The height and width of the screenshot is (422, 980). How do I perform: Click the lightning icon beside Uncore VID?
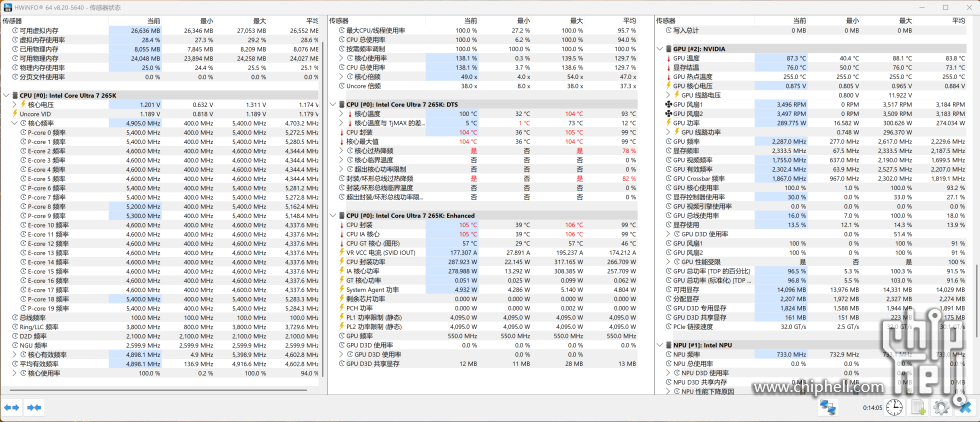[15, 114]
